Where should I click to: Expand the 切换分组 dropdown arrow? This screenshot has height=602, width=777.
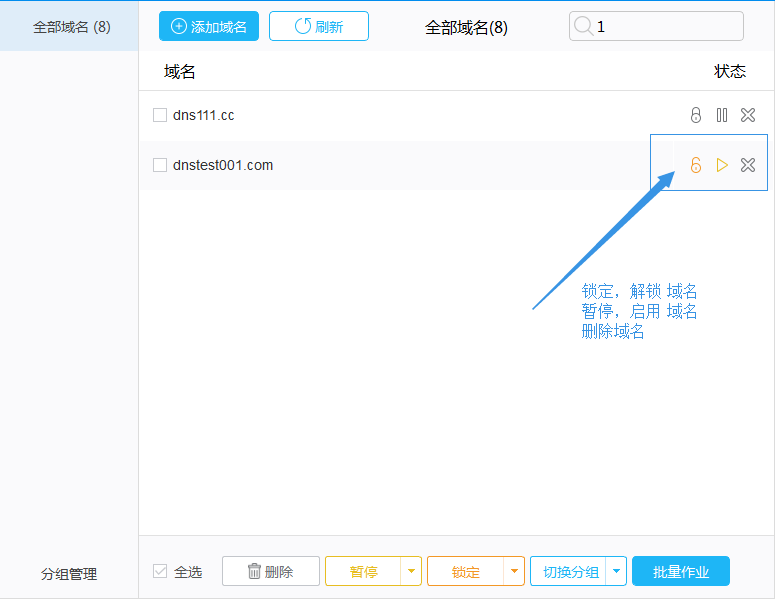(x=616, y=572)
